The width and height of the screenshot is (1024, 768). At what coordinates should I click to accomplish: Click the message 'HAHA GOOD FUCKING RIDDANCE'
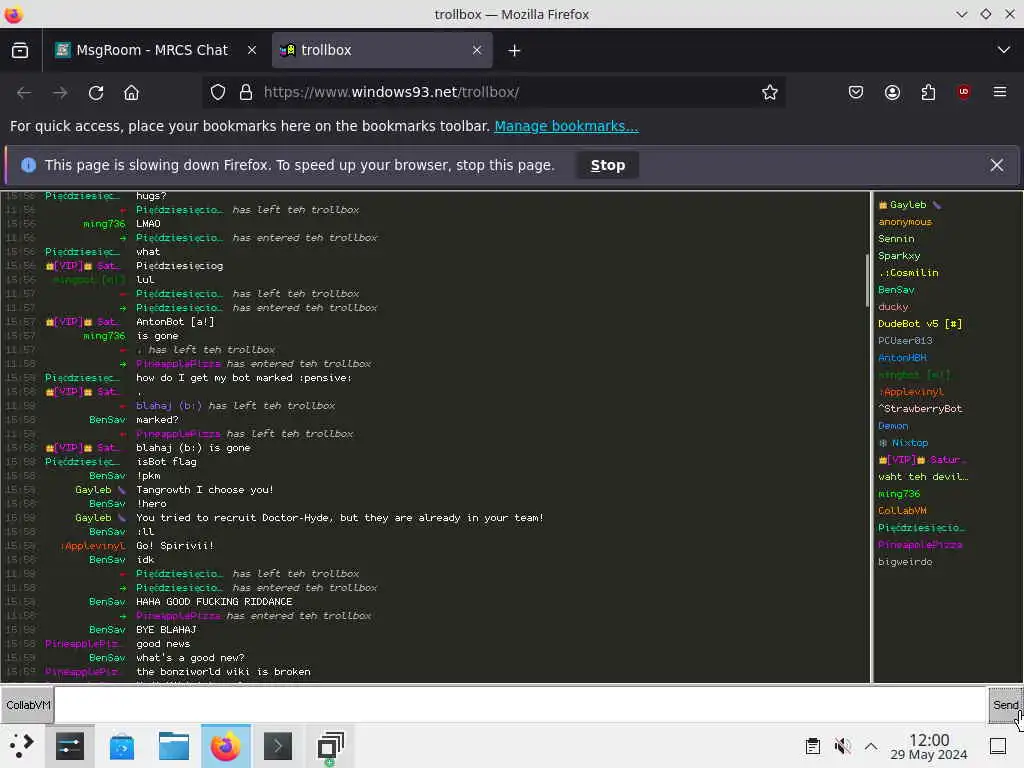[x=214, y=601]
